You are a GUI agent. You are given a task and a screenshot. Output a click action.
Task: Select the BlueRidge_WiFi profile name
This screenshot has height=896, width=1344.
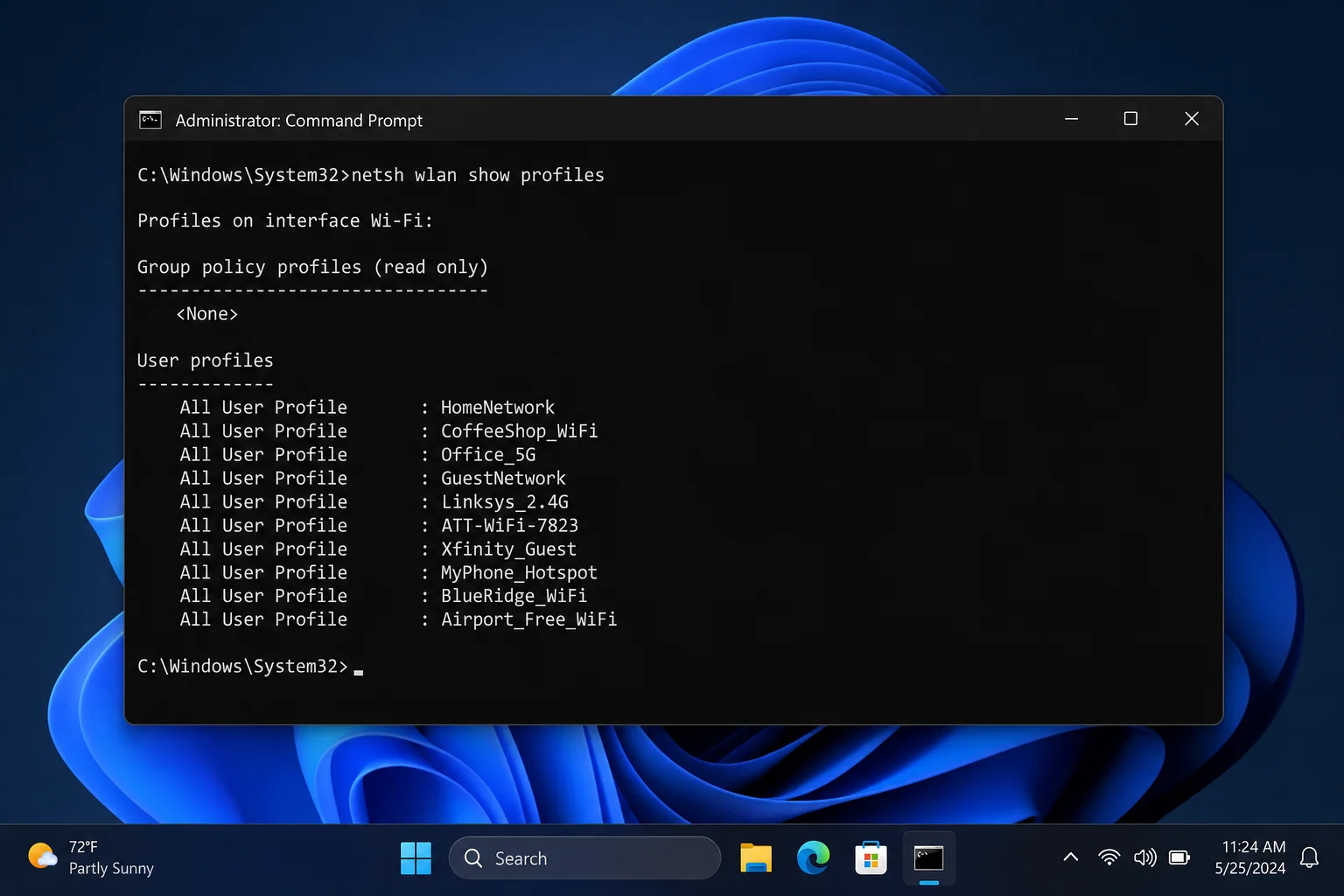click(x=514, y=596)
